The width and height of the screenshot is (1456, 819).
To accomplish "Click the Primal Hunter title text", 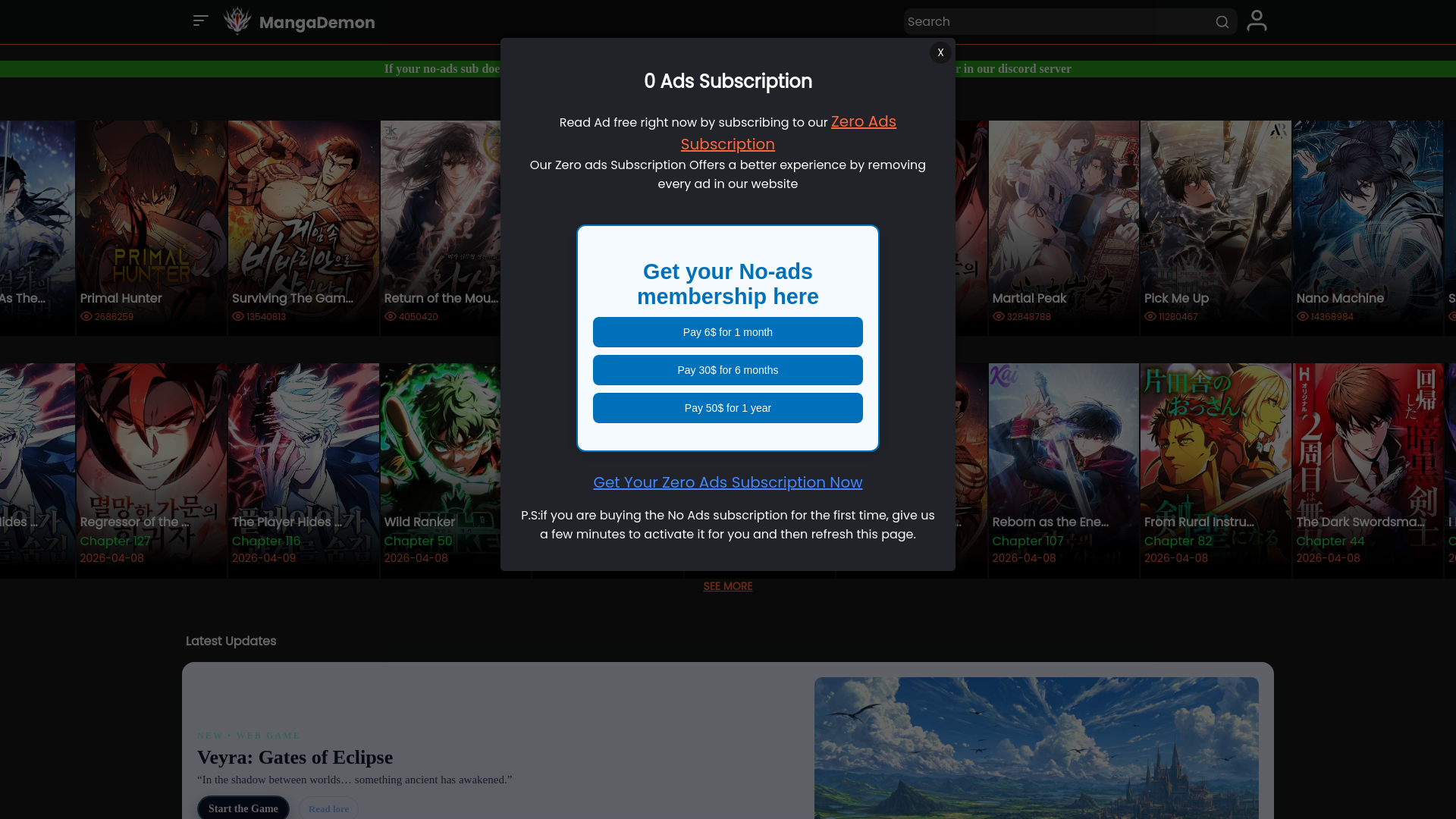I will pyautogui.click(x=121, y=298).
